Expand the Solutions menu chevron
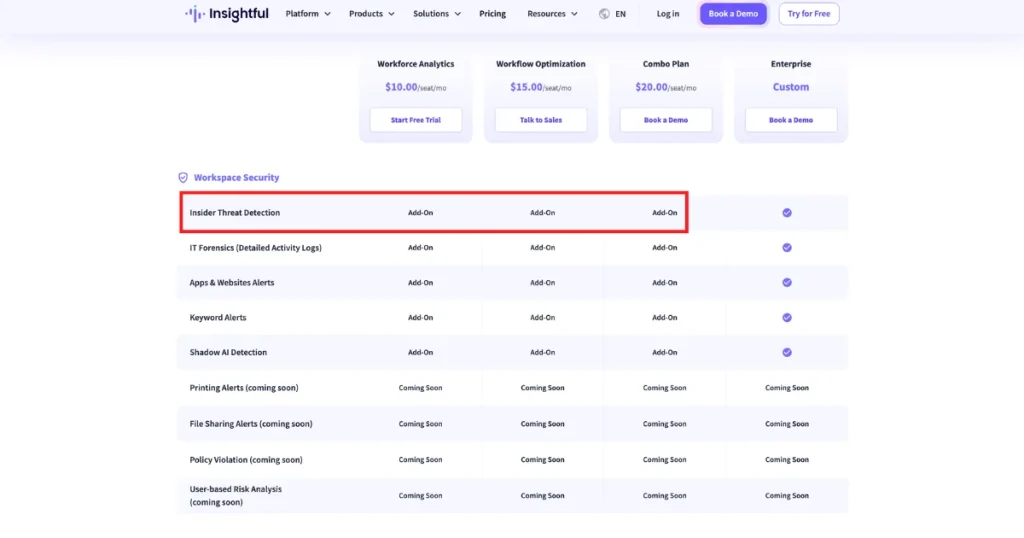The image size is (1024, 538). point(457,14)
